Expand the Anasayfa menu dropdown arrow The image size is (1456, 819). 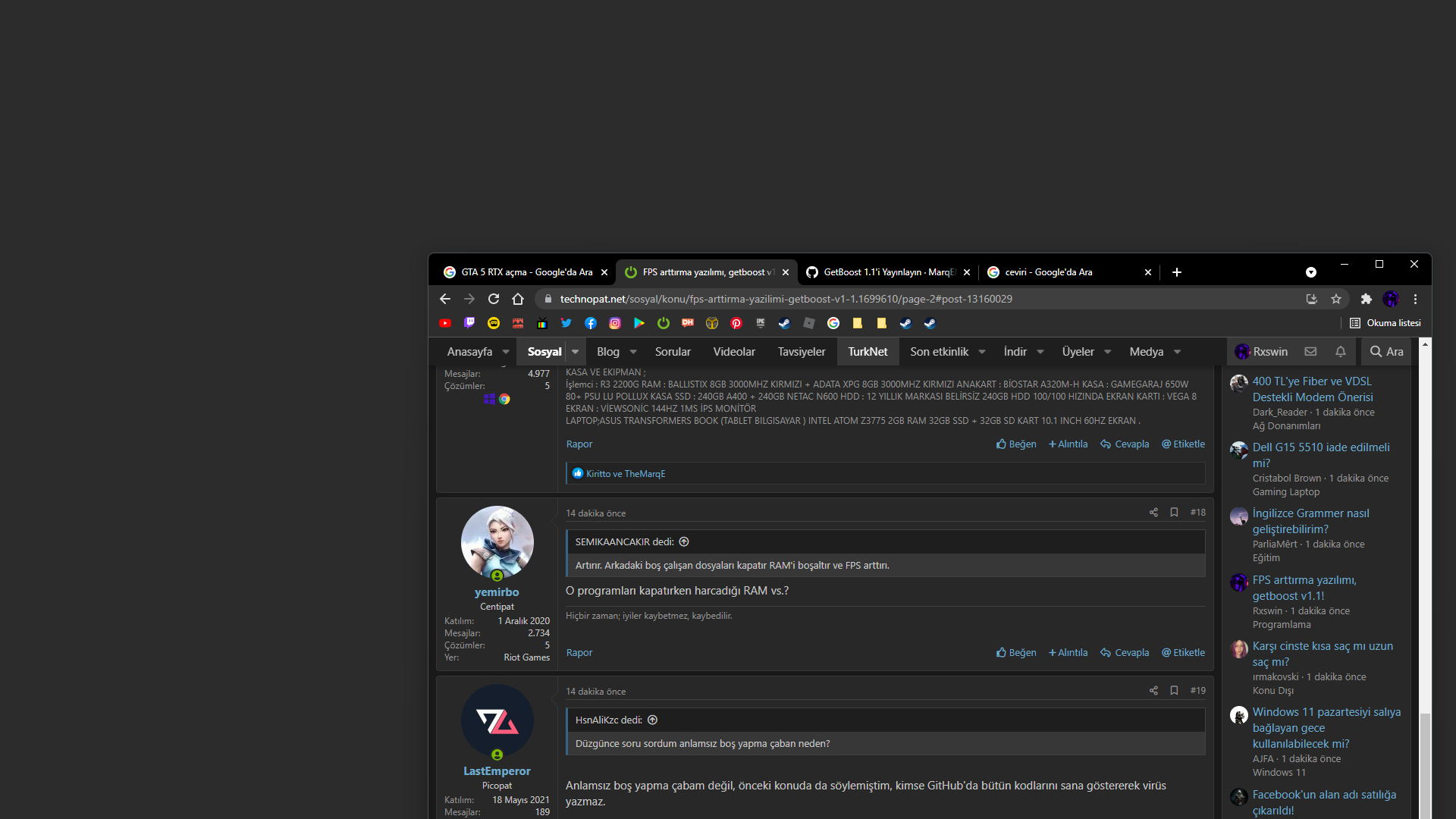(x=506, y=352)
